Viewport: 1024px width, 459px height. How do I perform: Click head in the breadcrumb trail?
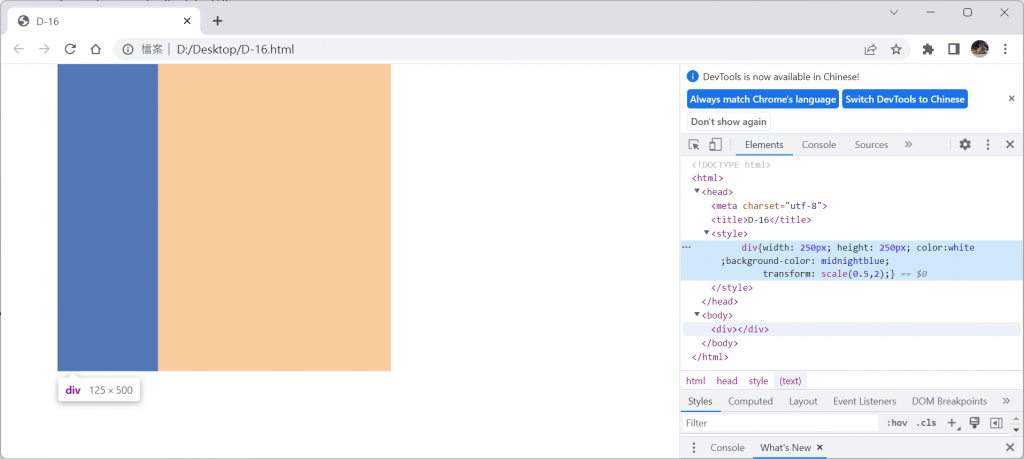pyautogui.click(x=727, y=381)
